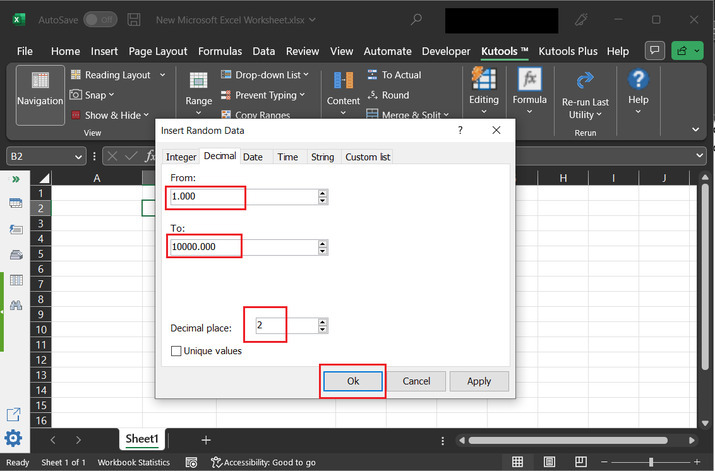Viewport: 715px width, 471px height.
Task: Enable the Unique values checkbox
Action: click(177, 351)
